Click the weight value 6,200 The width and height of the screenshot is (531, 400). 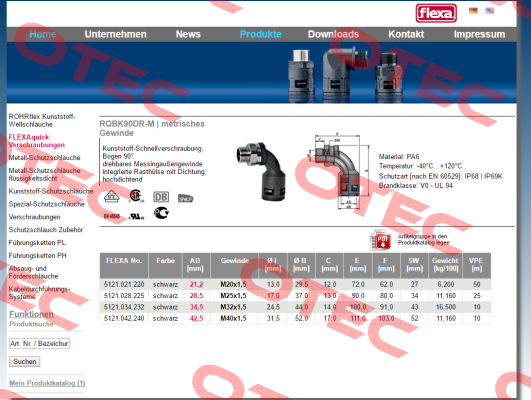(446, 284)
